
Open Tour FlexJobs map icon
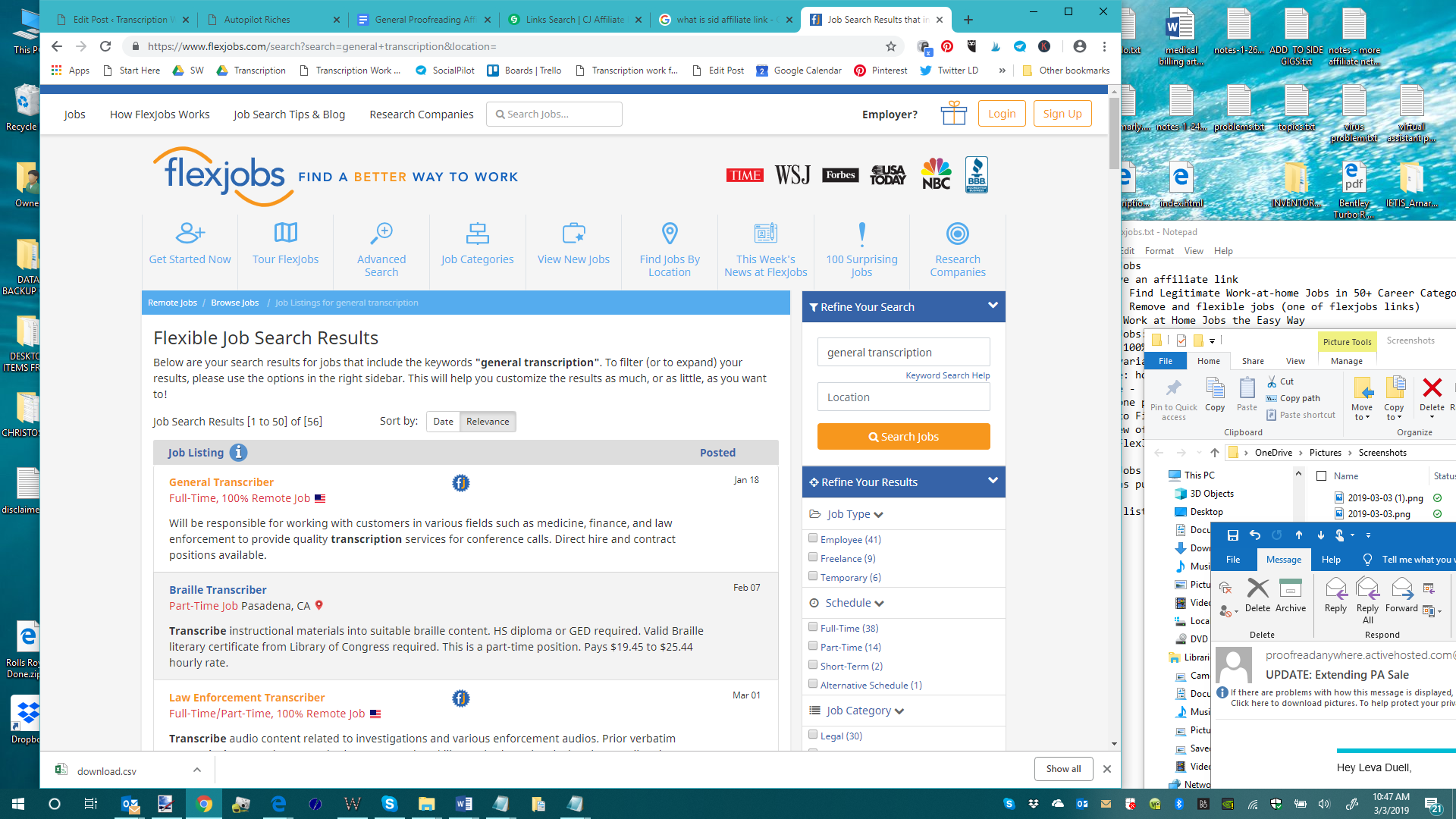[x=285, y=234]
